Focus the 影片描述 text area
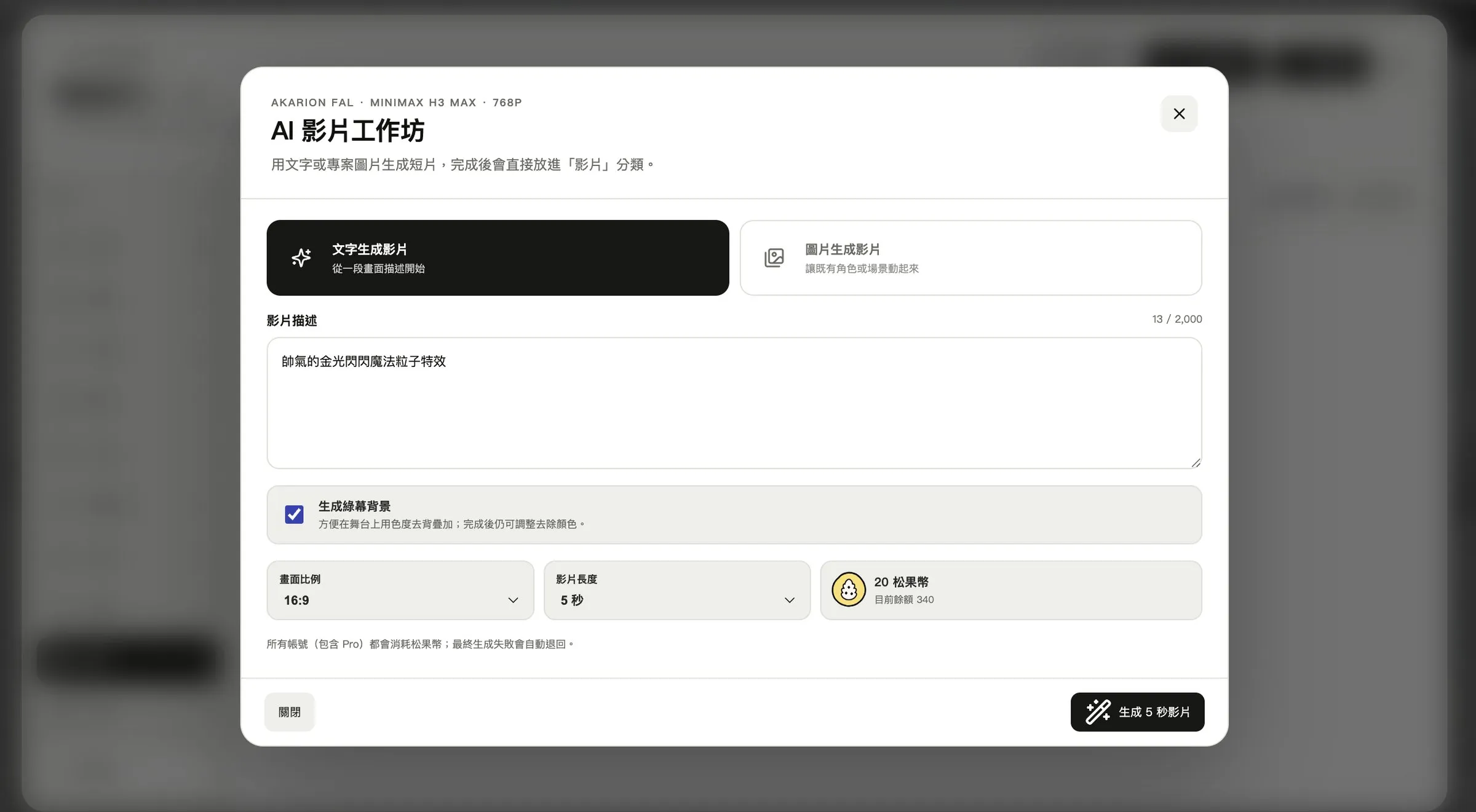1476x812 pixels. click(734, 403)
